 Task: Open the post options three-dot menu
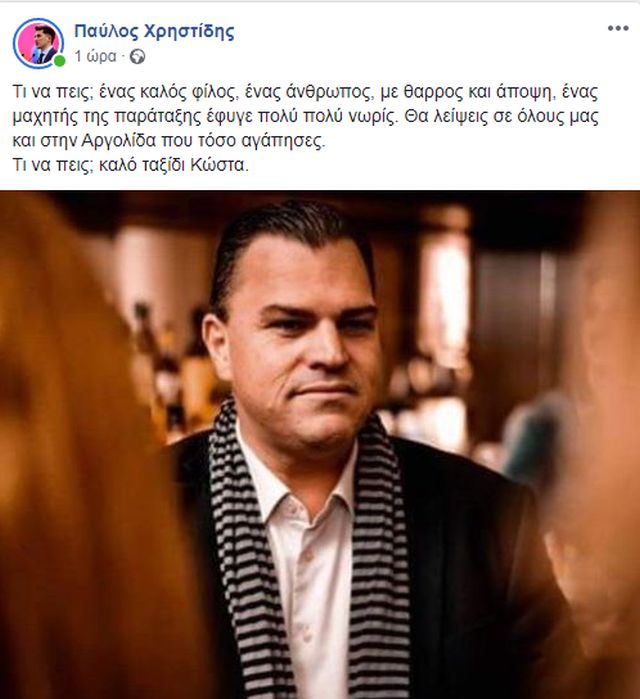(x=618, y=29)
